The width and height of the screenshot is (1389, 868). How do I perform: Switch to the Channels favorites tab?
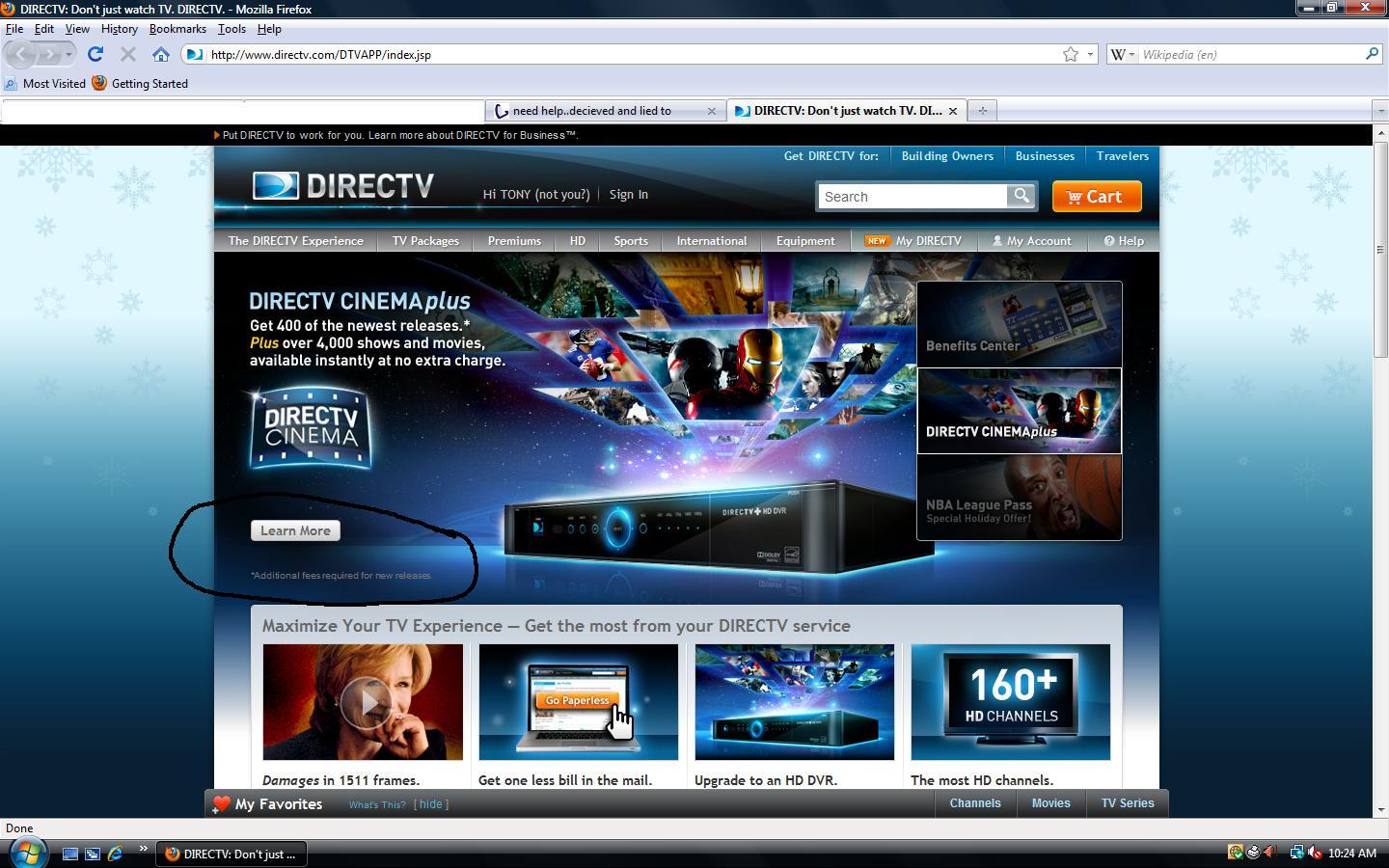pyautogui.click(x=975, y=803)
